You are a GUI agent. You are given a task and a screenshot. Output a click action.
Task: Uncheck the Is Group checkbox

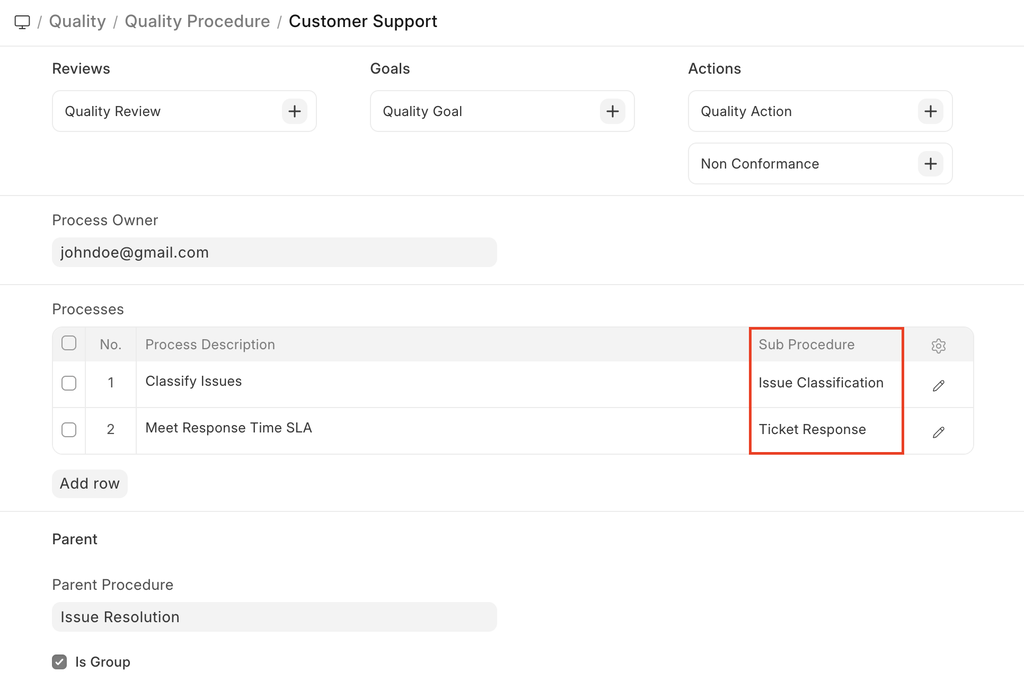[x=60, y=662]
